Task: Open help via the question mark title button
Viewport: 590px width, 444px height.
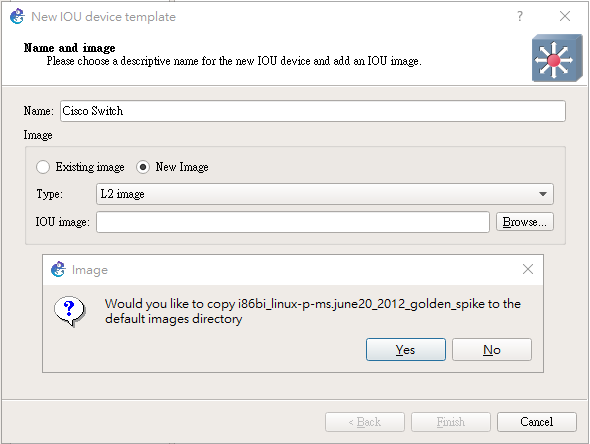Action: (x=520, y=16)
